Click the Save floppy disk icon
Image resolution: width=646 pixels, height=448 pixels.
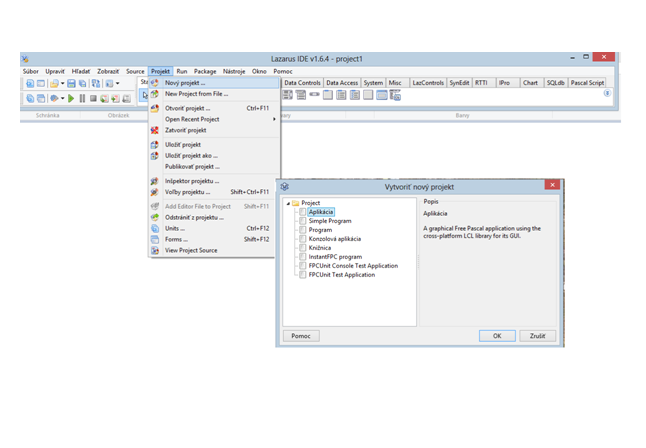click(x=71, y=84)
